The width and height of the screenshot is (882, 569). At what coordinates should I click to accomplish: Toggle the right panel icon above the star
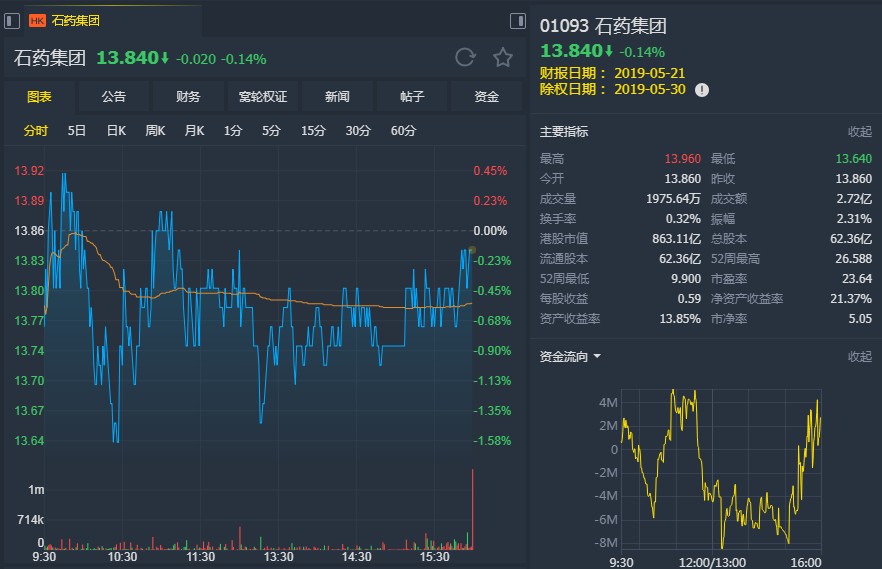point(517,20)
